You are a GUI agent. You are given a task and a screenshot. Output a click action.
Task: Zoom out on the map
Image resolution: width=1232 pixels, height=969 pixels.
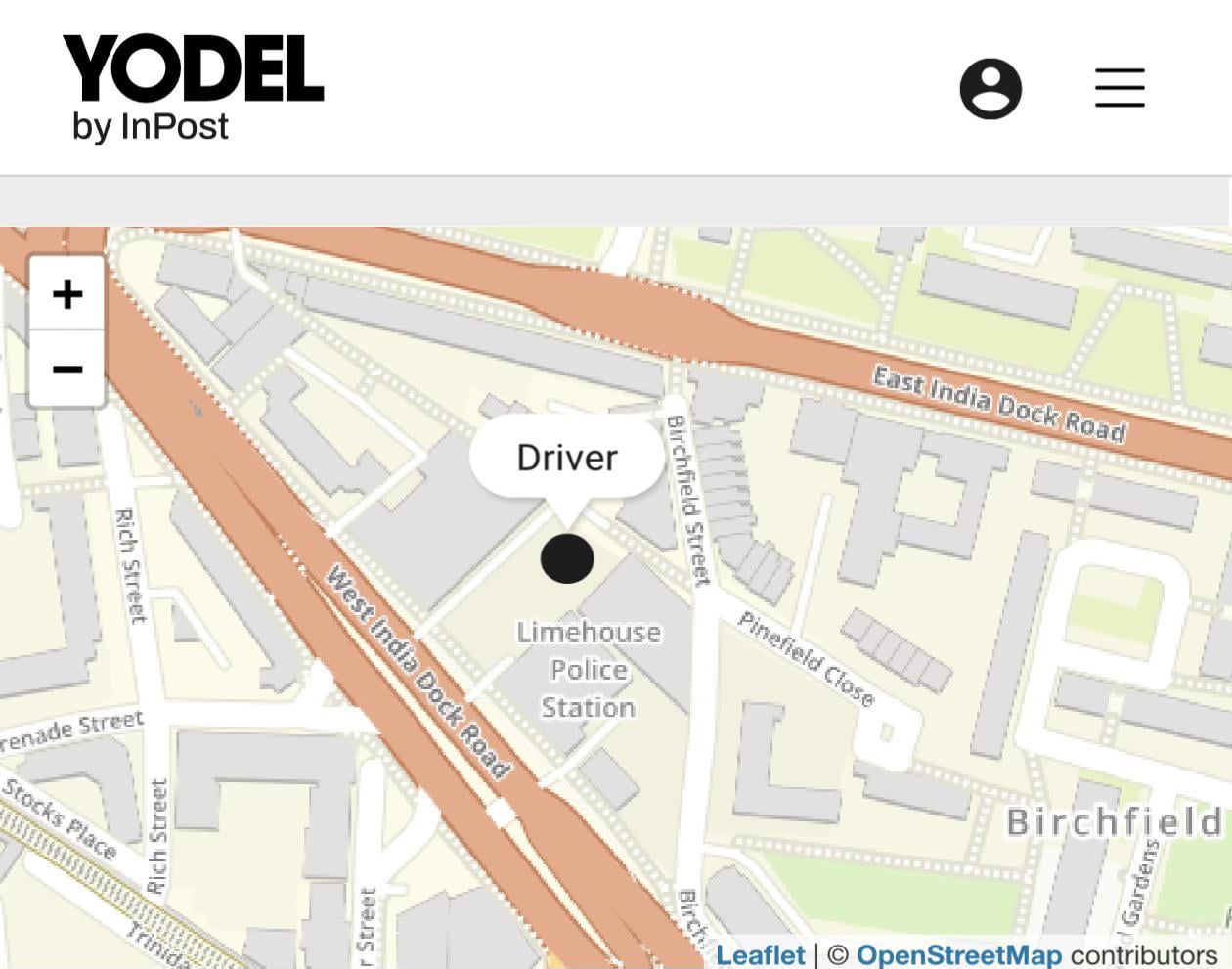[67, 369]
